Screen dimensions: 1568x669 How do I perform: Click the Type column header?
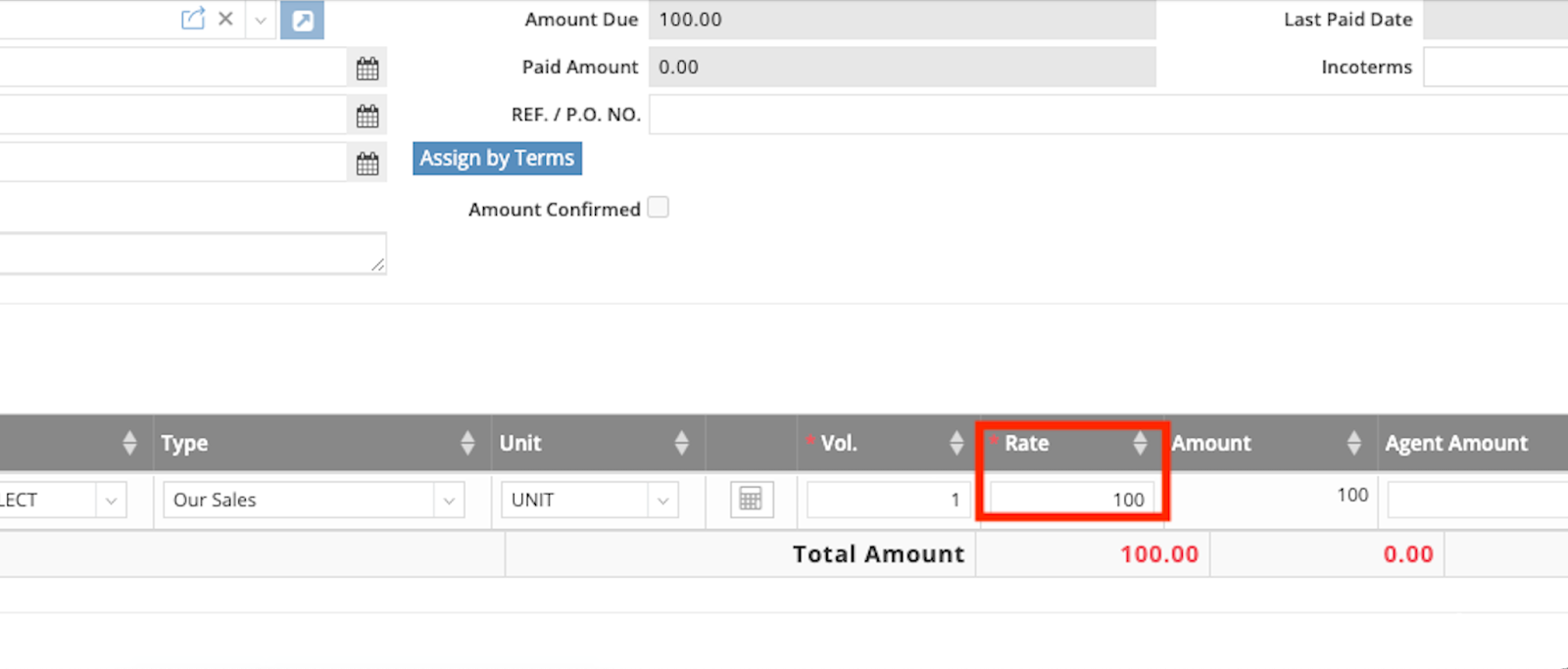coord(185,444)
